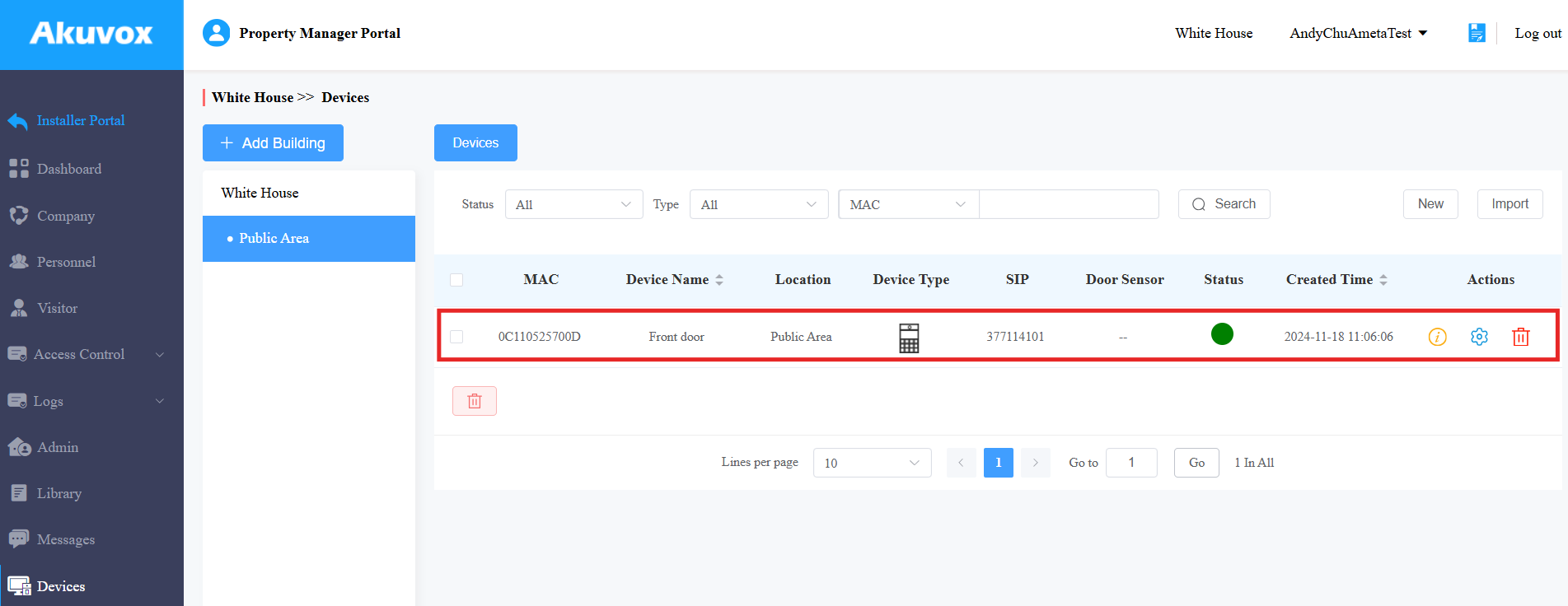Toggle checkbox for Front door device row
The height and width of the screenshot is (606, 1568).
click(x=456, y=337)
